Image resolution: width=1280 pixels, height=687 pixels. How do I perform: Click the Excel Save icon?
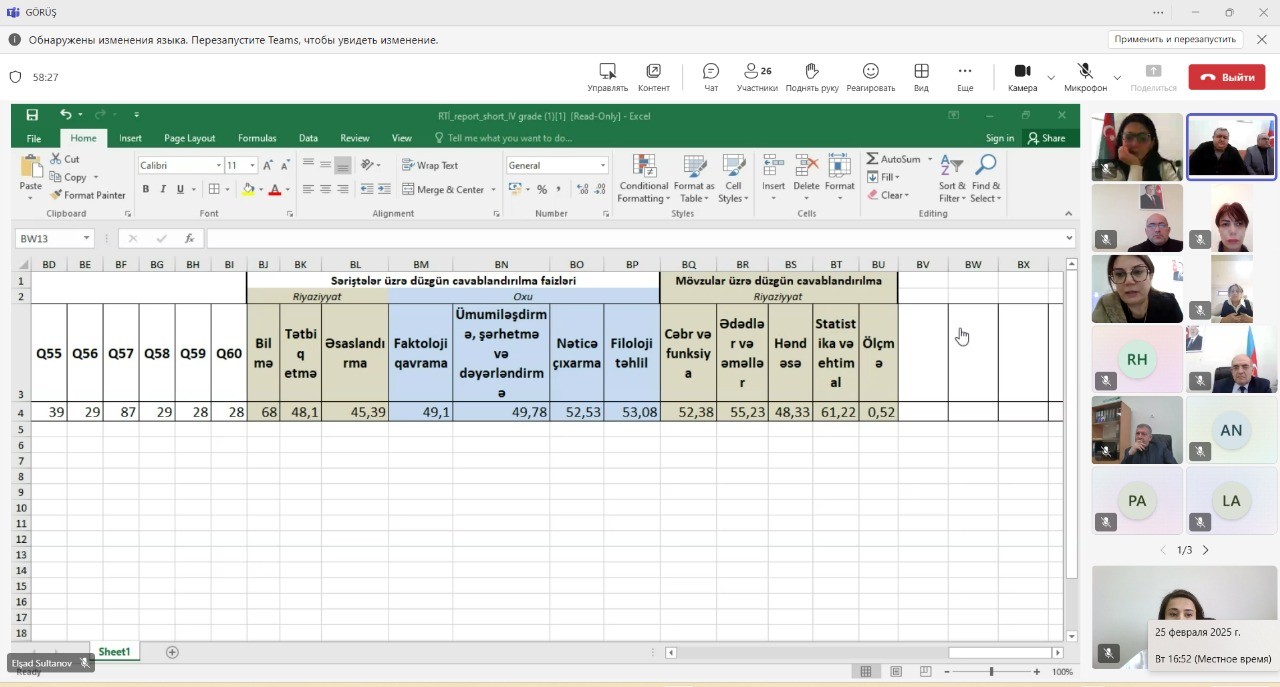(x=33, y=115)
